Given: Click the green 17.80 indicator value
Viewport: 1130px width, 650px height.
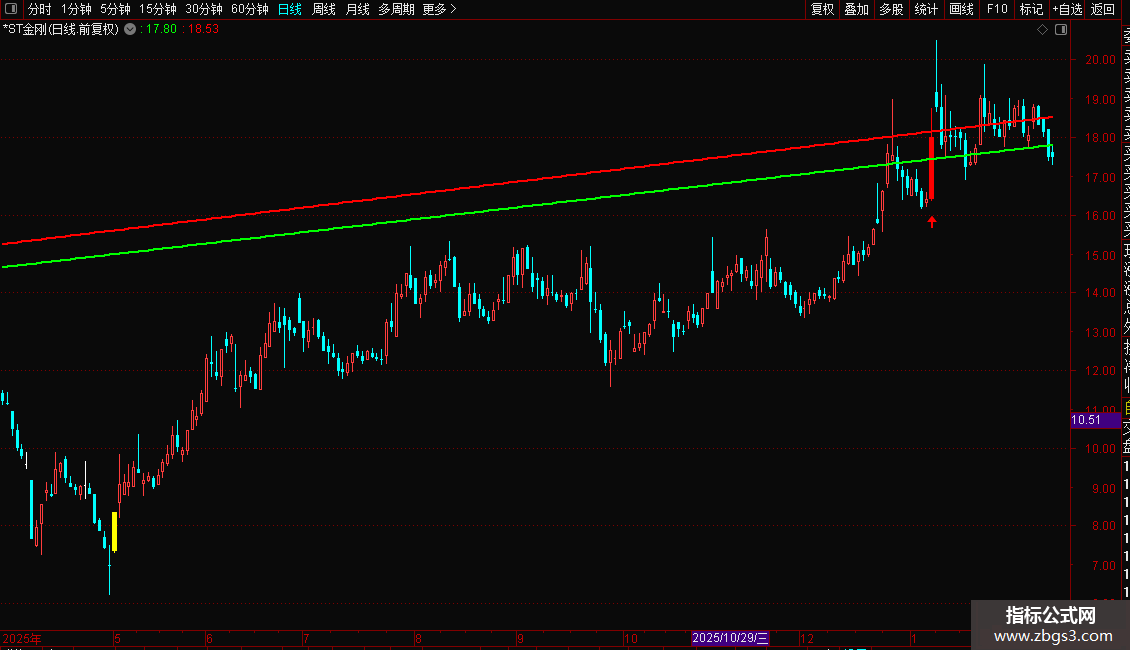Looking at the screenshot, I should [159, 30].
